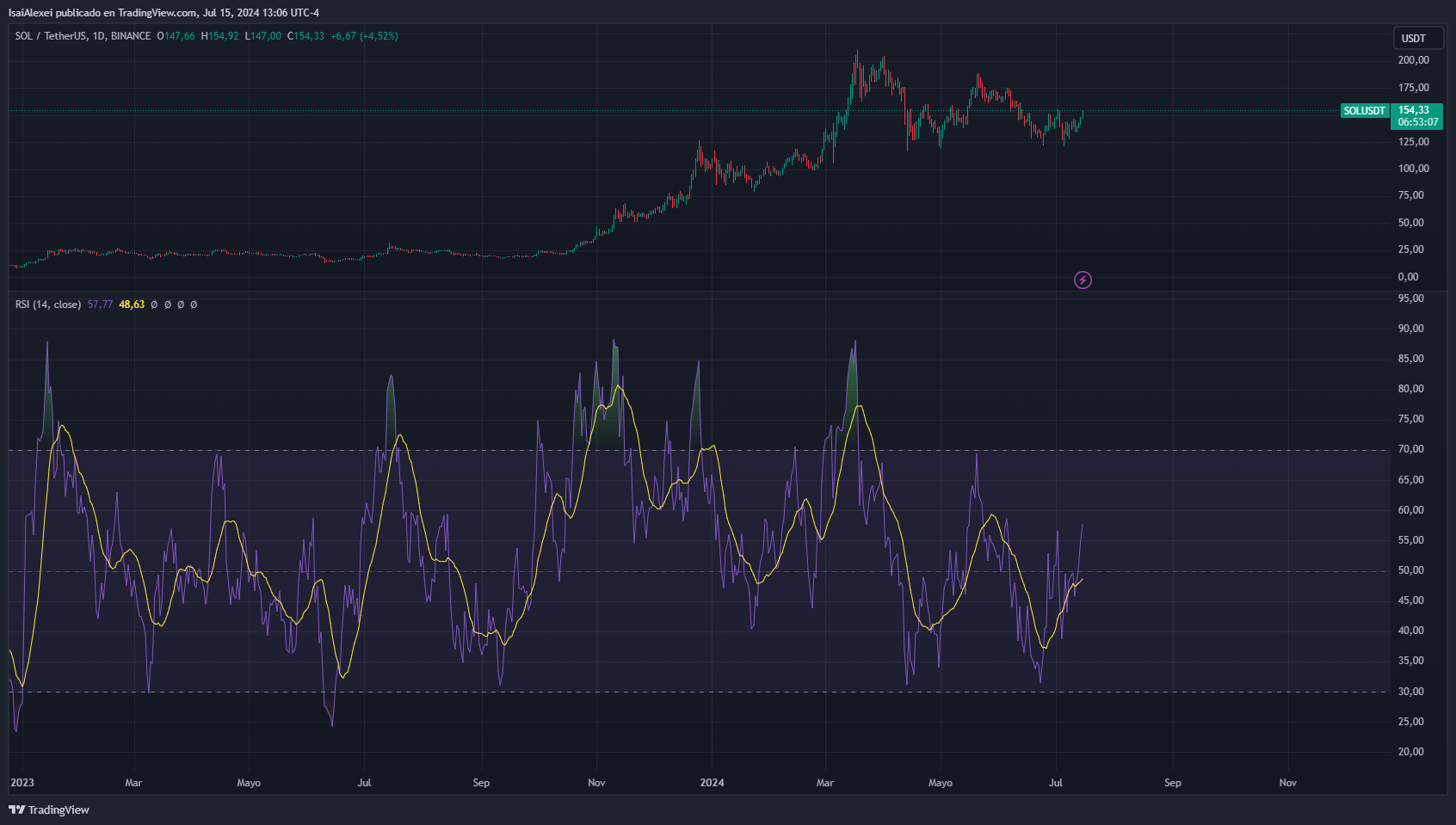
Task: Click the purple RSI value 57,77
Action: (x=100, y=305)
